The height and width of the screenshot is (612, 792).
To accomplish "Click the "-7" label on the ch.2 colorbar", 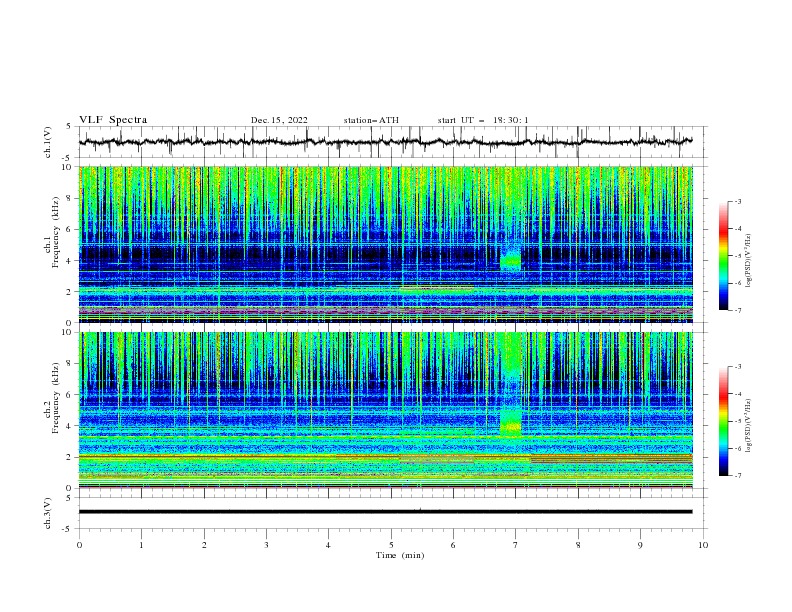I will pyautogui.click(x=738, y=476).
